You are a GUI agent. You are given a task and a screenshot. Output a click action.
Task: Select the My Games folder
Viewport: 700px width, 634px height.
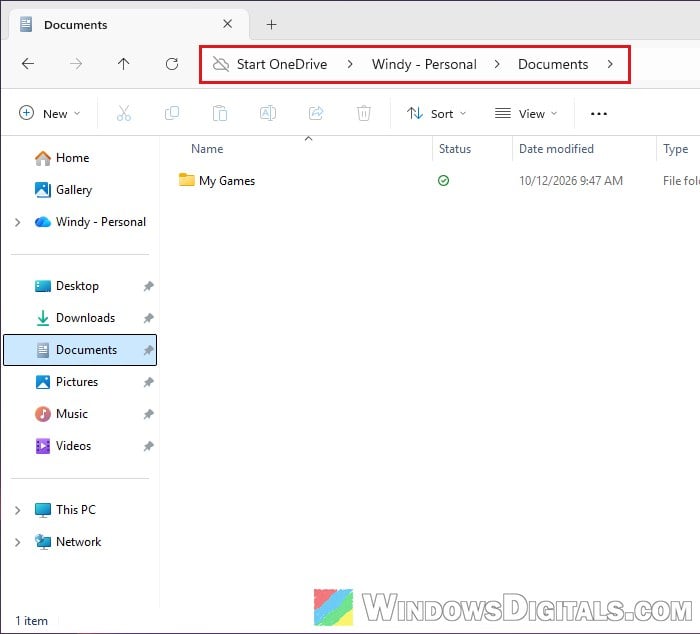tap(227, 181)
